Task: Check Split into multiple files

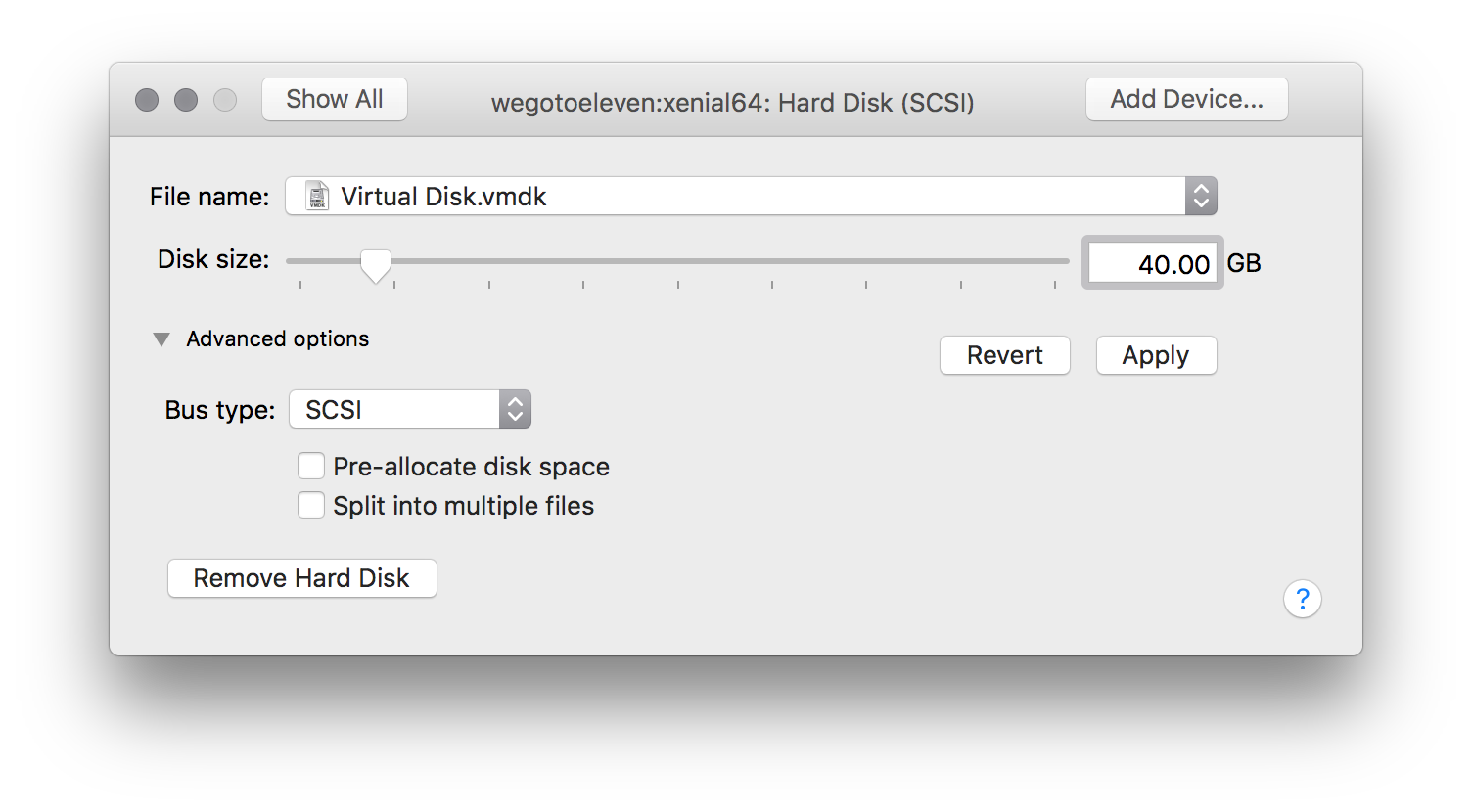Action: point(311,505)
